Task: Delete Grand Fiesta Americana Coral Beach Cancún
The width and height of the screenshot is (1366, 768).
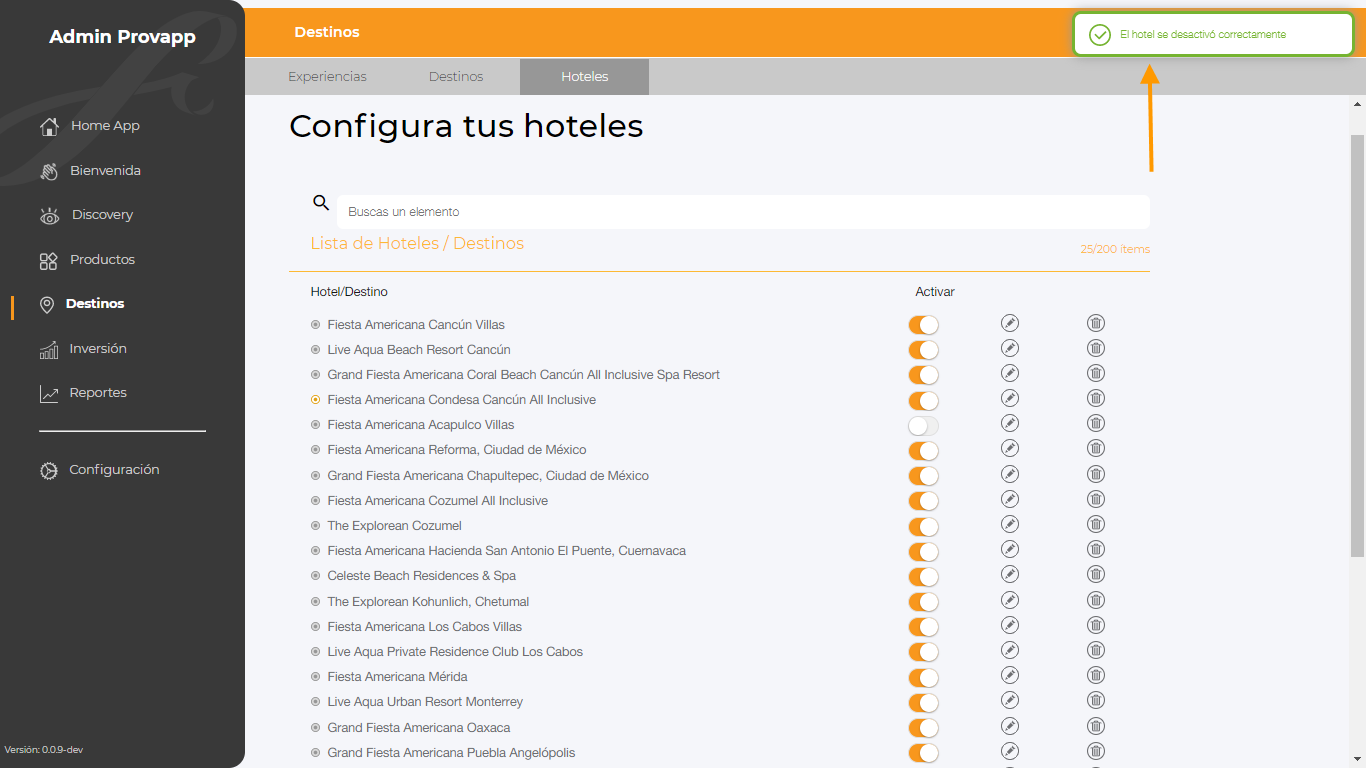Action: coord(1096,373)
